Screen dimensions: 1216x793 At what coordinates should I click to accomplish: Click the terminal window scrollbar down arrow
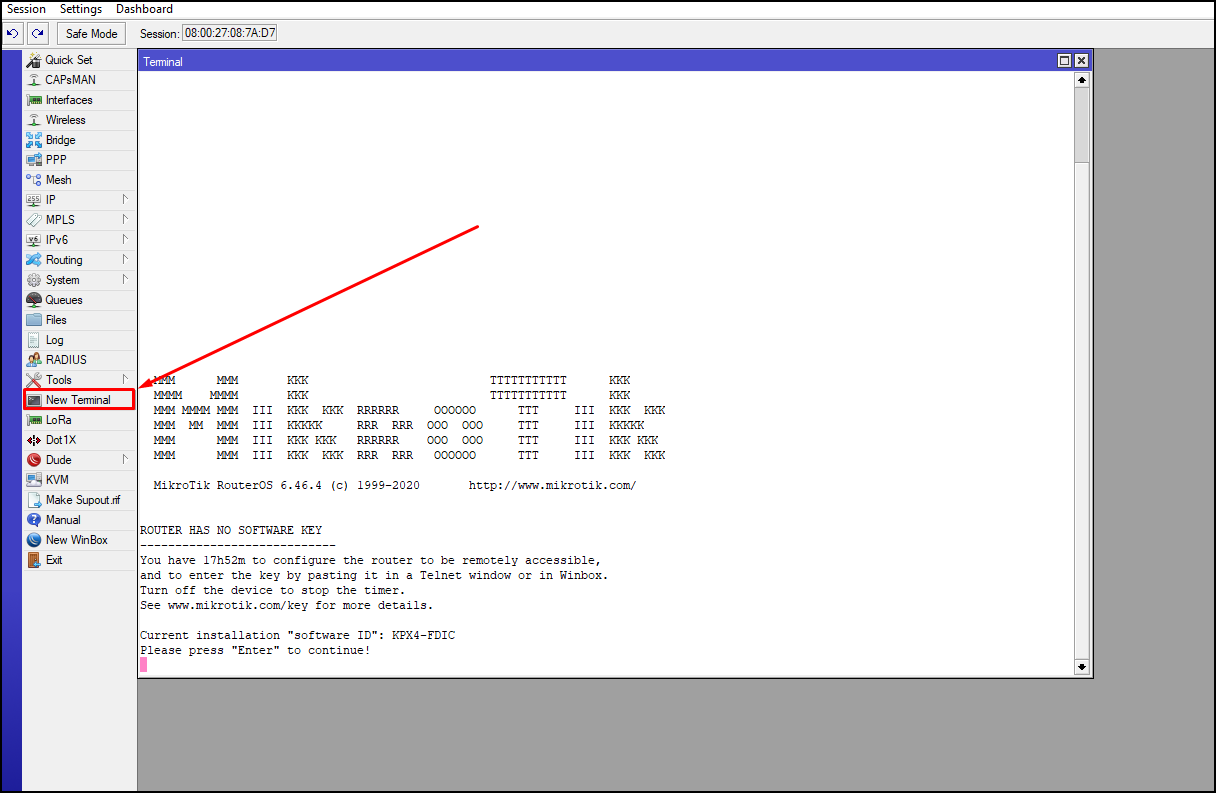click(x=1081, y=666)
